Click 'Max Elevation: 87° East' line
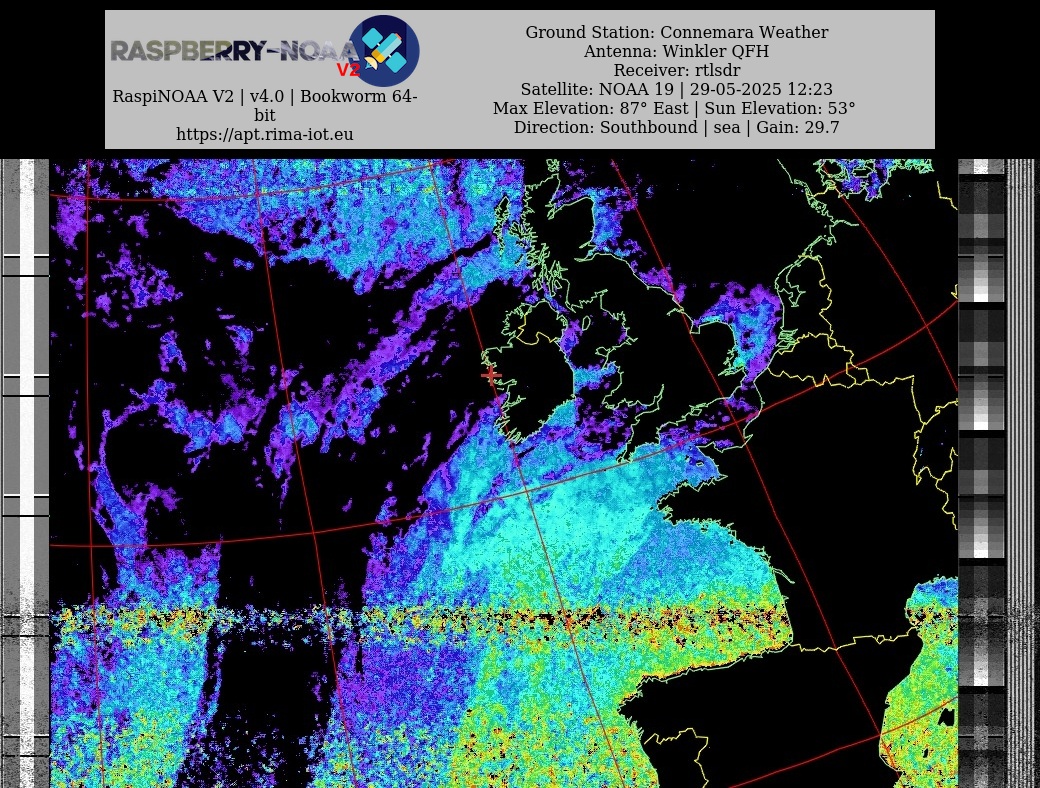1040x788 pixels. [674, 108]
